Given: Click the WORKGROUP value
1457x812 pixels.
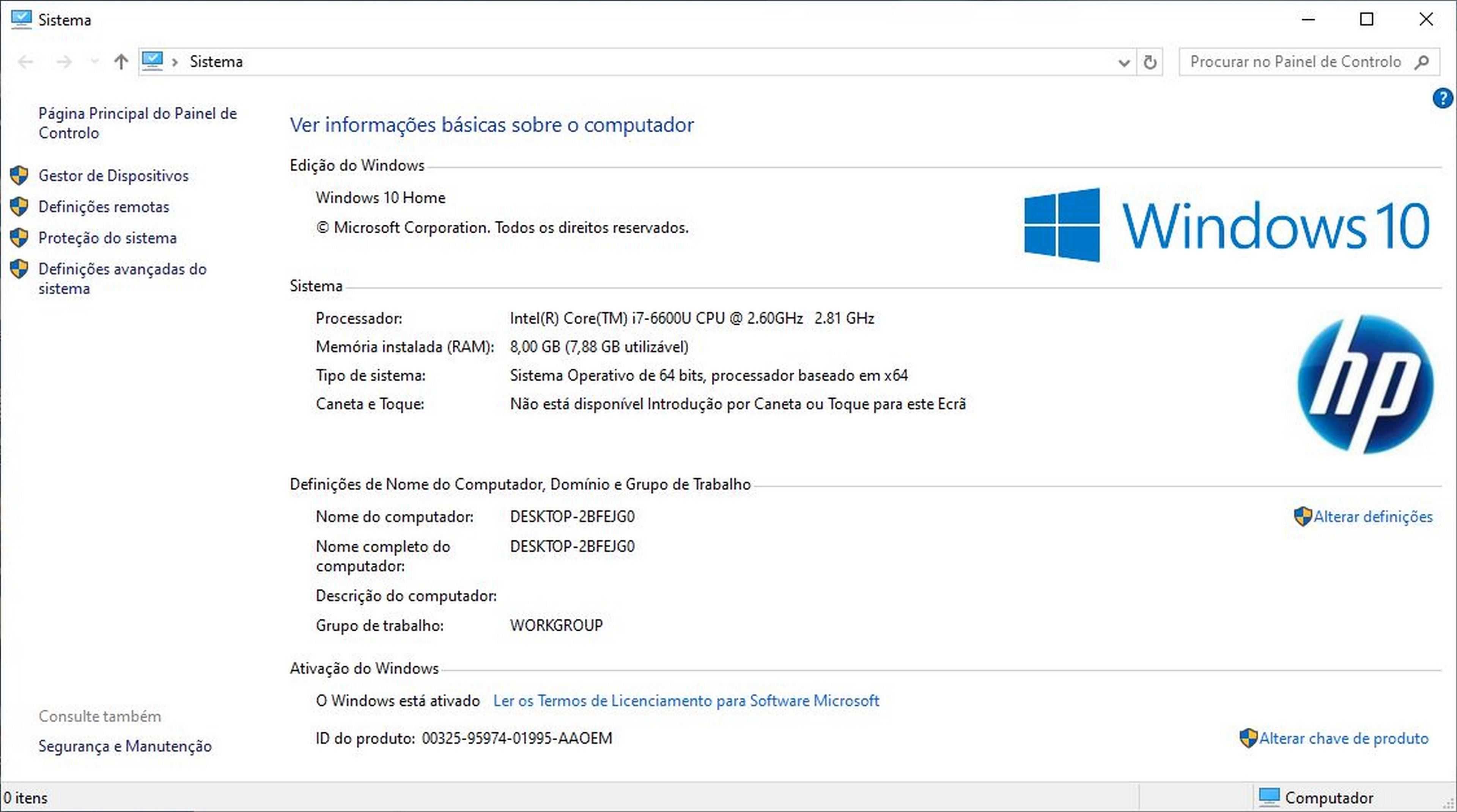Looking at the screenshot, I should [556, 625].
